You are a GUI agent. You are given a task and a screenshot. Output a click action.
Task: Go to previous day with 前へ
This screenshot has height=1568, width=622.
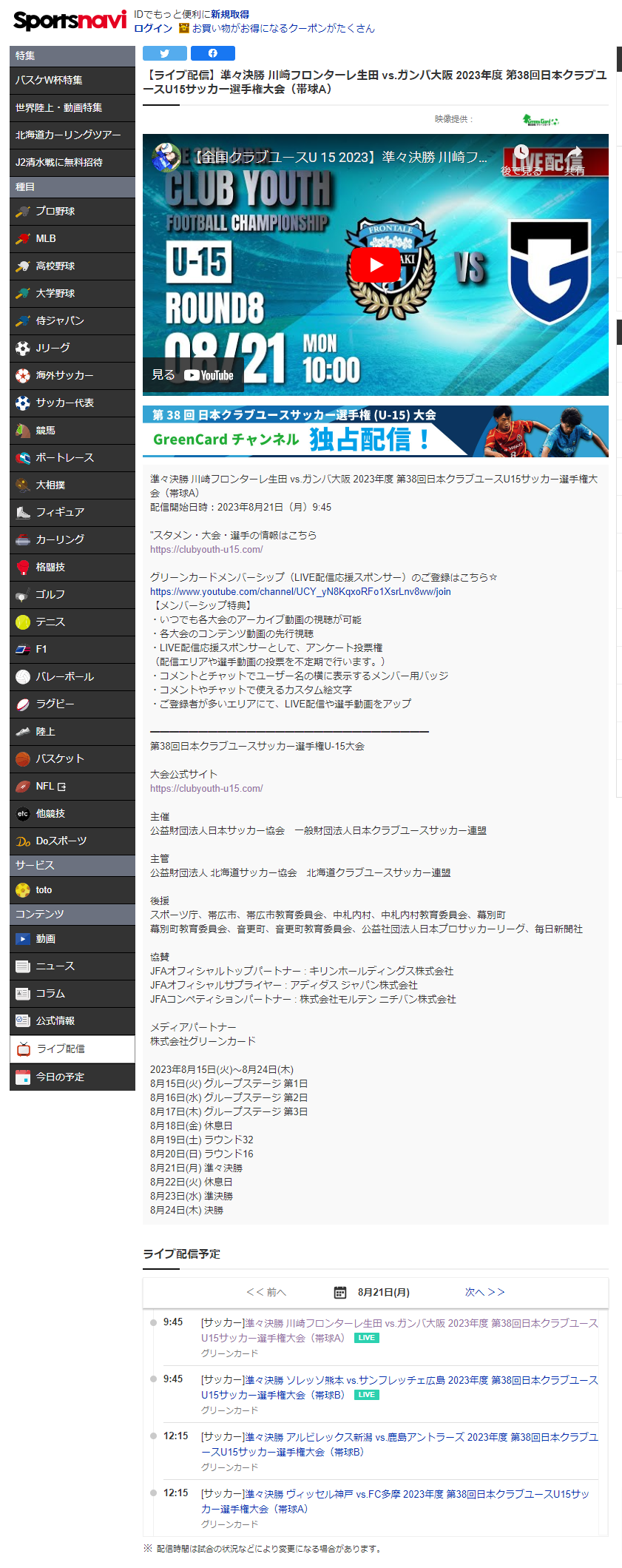coord(266,1293)
